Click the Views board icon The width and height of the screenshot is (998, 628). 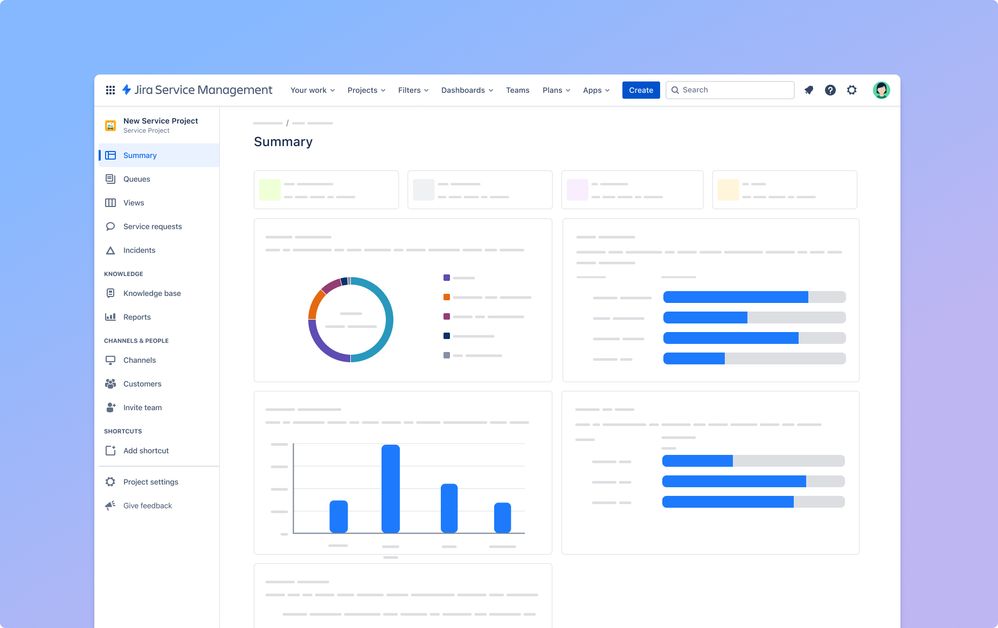click(x=110, y=203)
